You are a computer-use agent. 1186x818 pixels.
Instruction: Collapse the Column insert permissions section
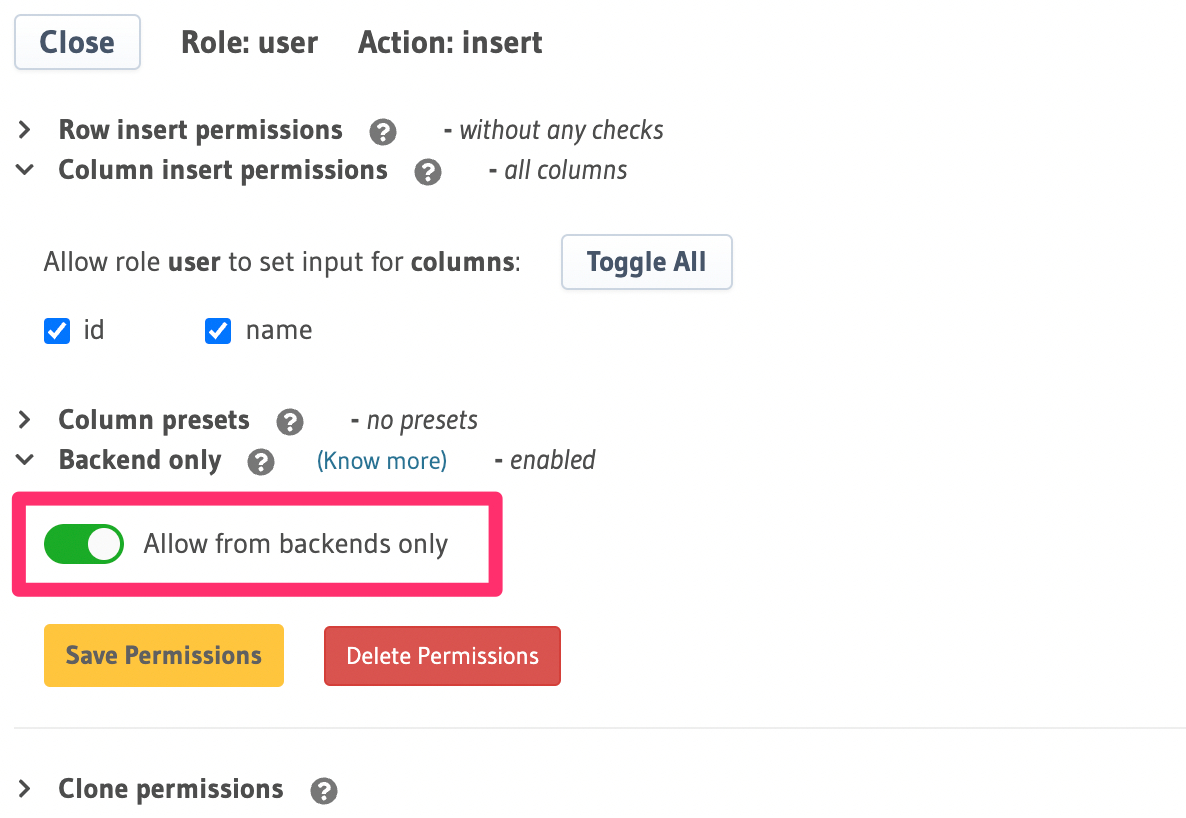pyautogui.click(x=23, y=170)
